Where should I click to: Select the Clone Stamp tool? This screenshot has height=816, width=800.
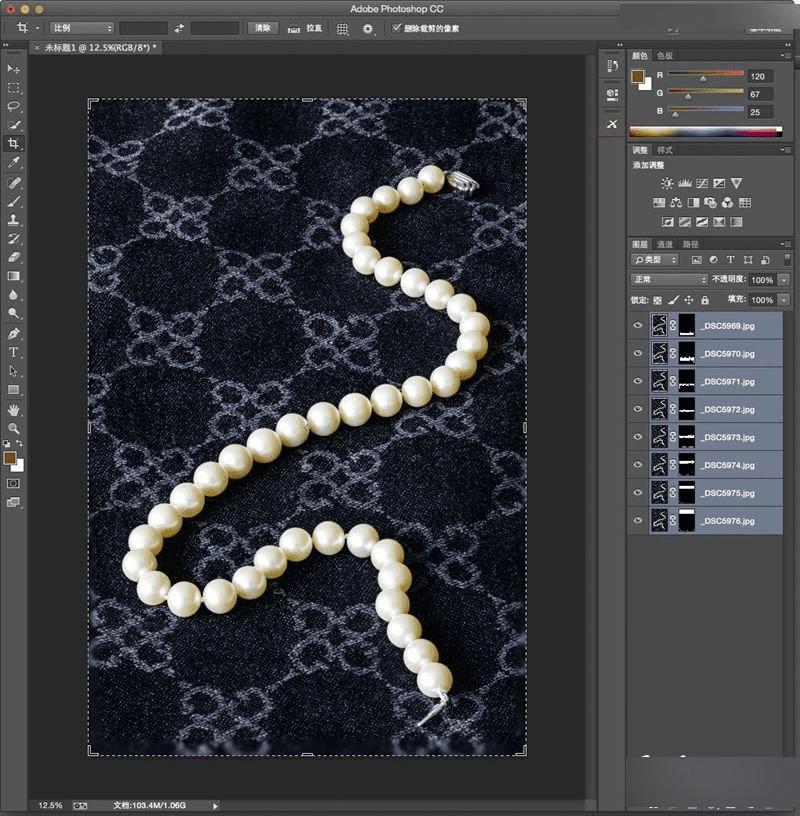pyautogui.click(x=14, y=220)
